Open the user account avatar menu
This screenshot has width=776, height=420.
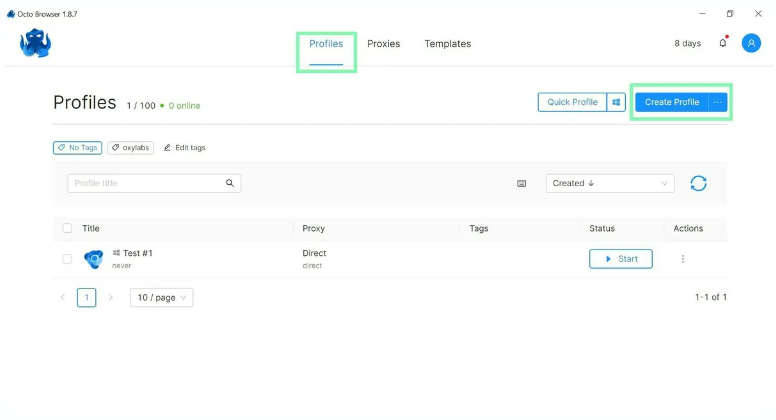pos(751,43)
